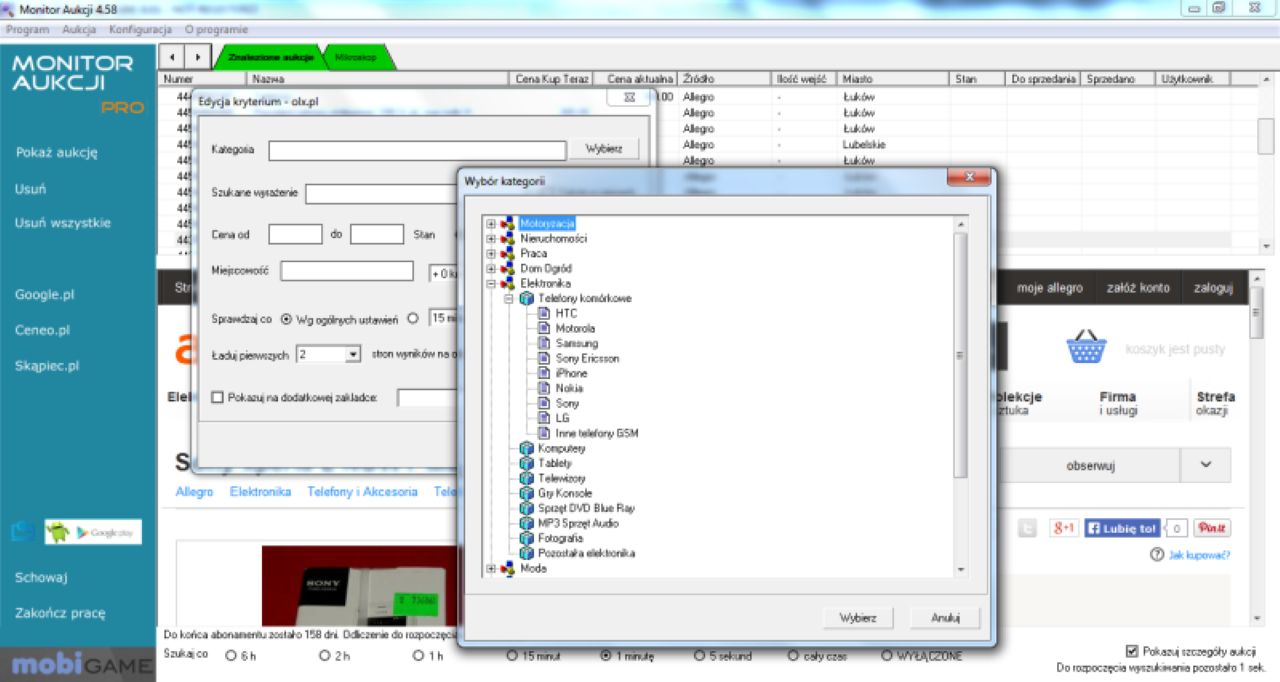Click the Kategoria input field
Image resolution: width=1280 pixels, height=682 pixels.
[x=417, y=150]
